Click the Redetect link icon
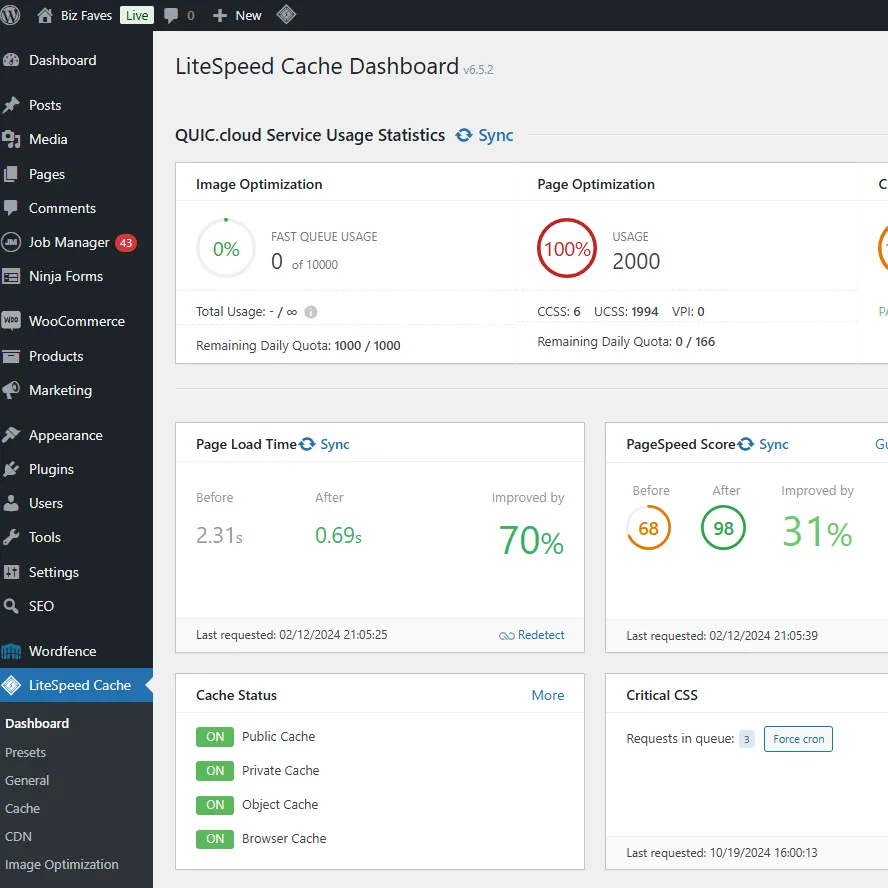Screen dimensions: 888x888 pyautogui.click(x=506, y=635)
